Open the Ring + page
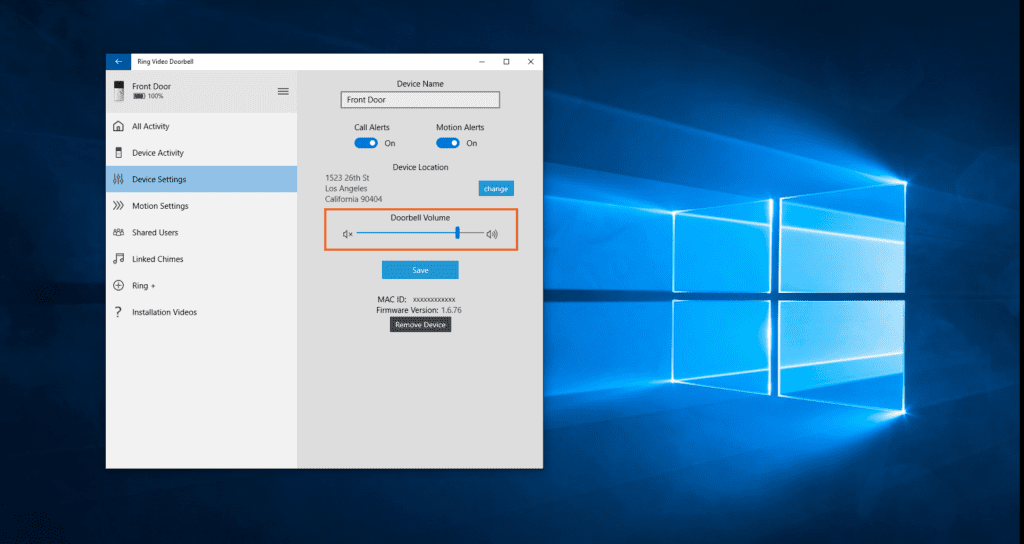1024x544 pixels. (x=201, y=285)
